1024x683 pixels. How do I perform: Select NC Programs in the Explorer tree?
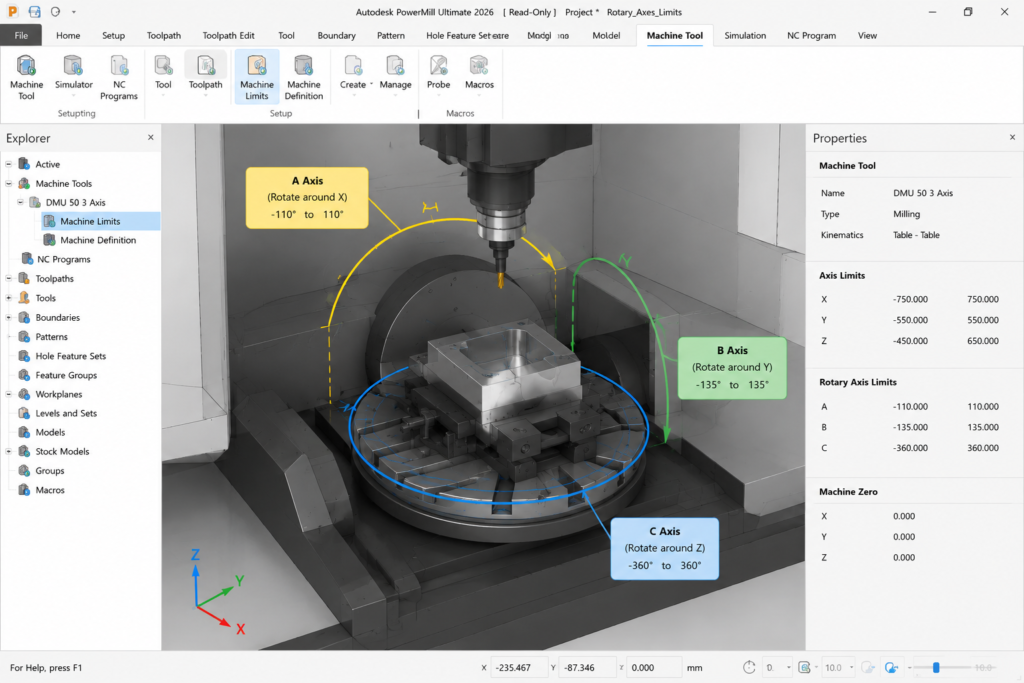coord(63,259)
